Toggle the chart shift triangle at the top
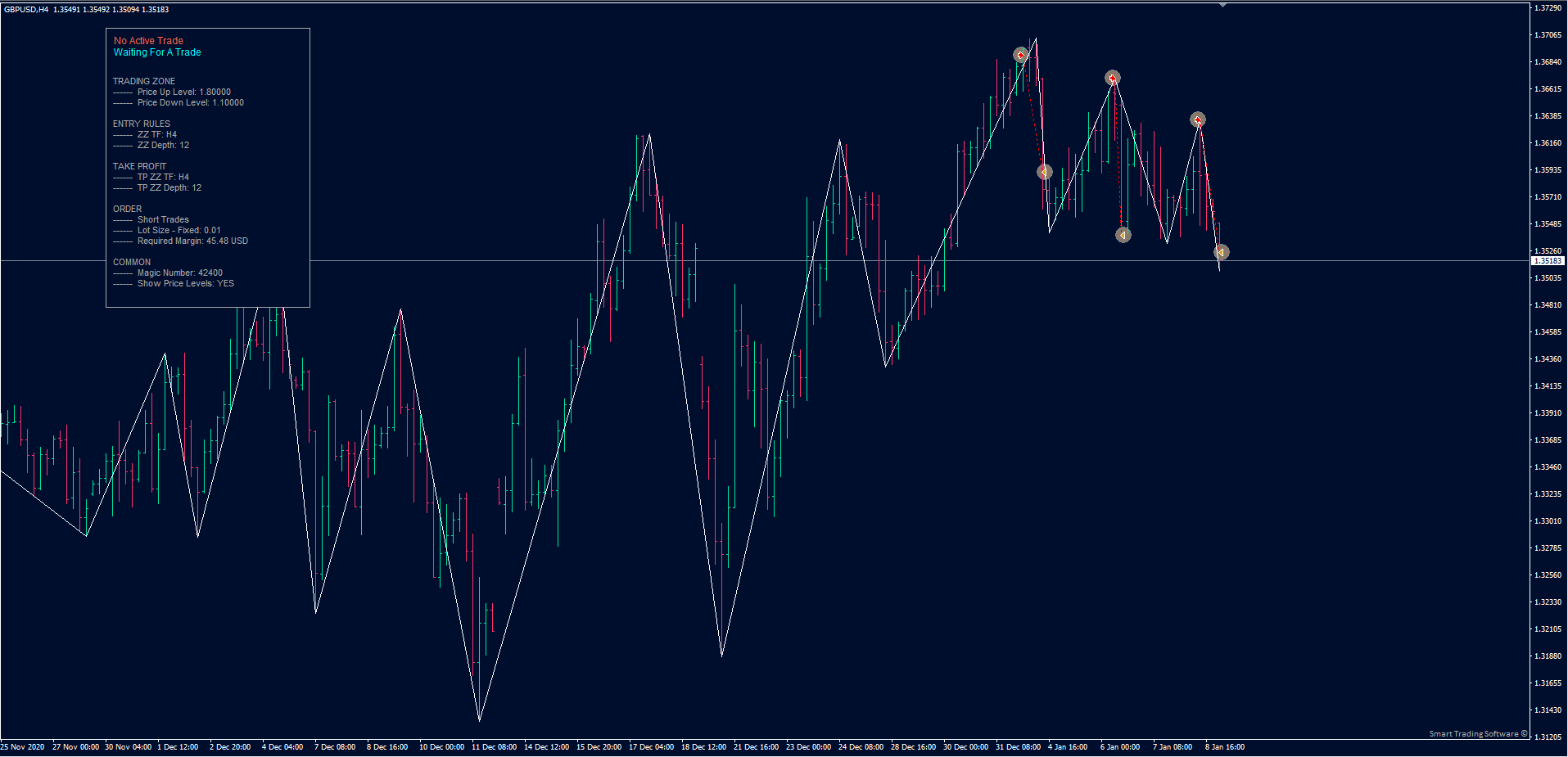The height and width of the screenshot is (757, 1568). point(1224,4)
